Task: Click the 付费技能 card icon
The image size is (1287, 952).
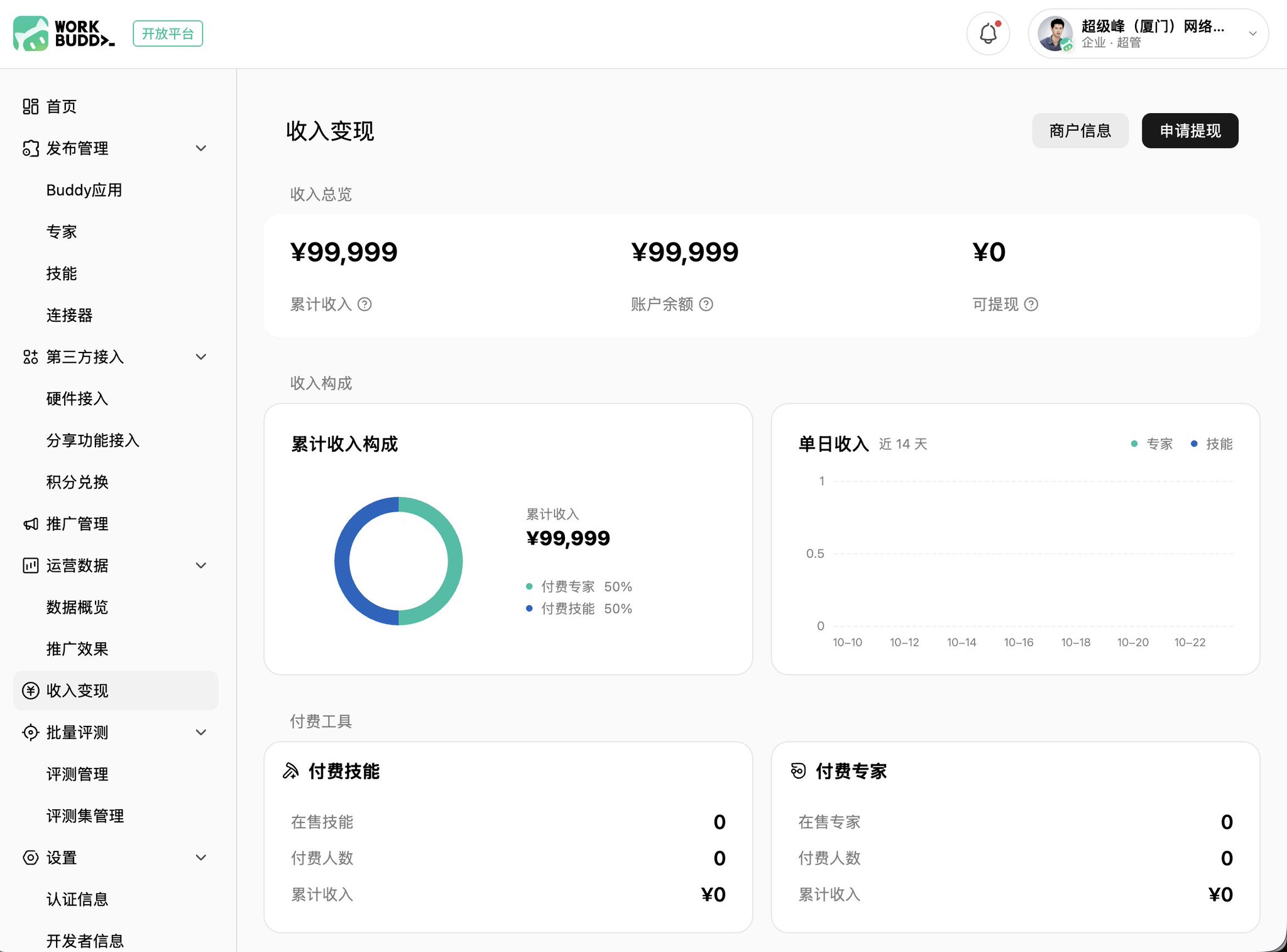Action: pyautogui.click(x=291, y=771)
